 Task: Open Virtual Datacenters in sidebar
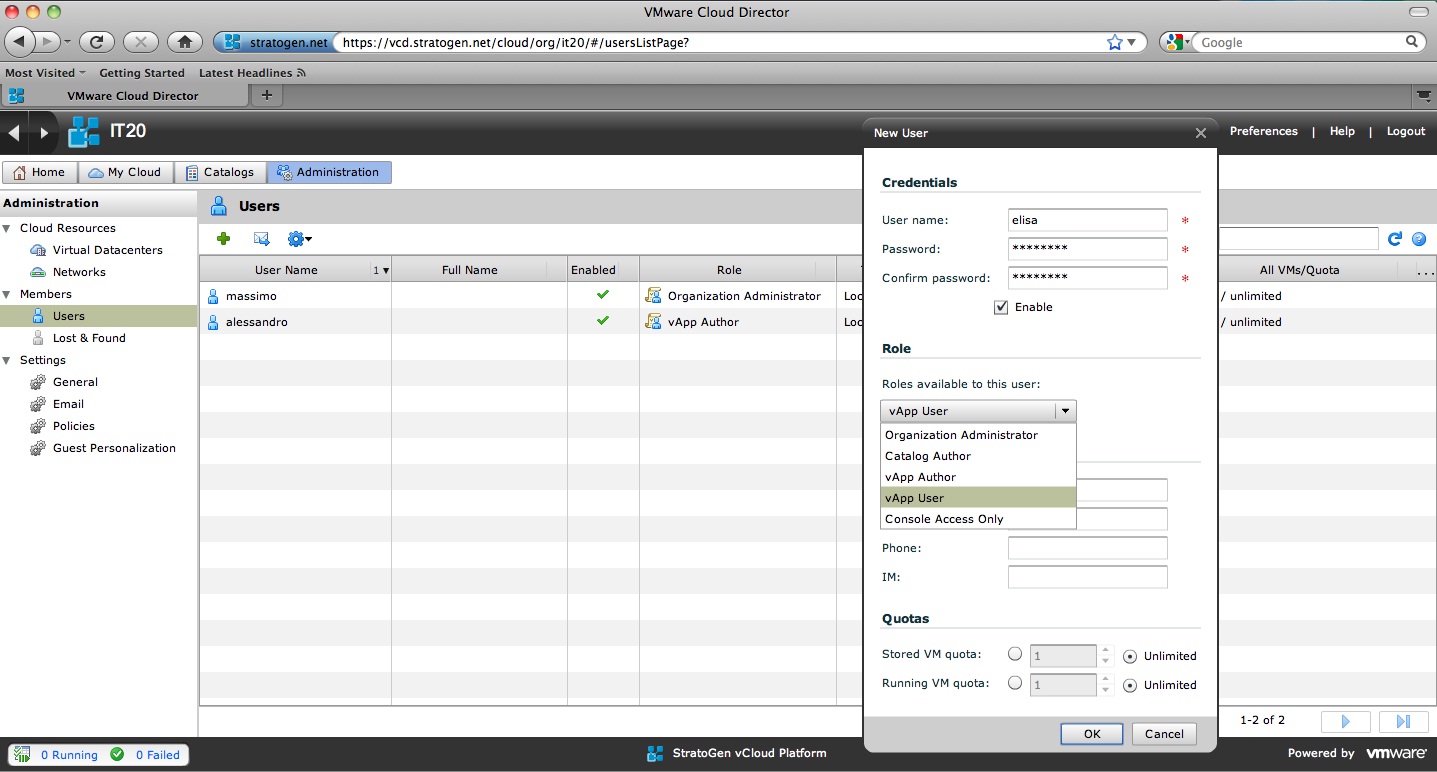tap(107, 250)
